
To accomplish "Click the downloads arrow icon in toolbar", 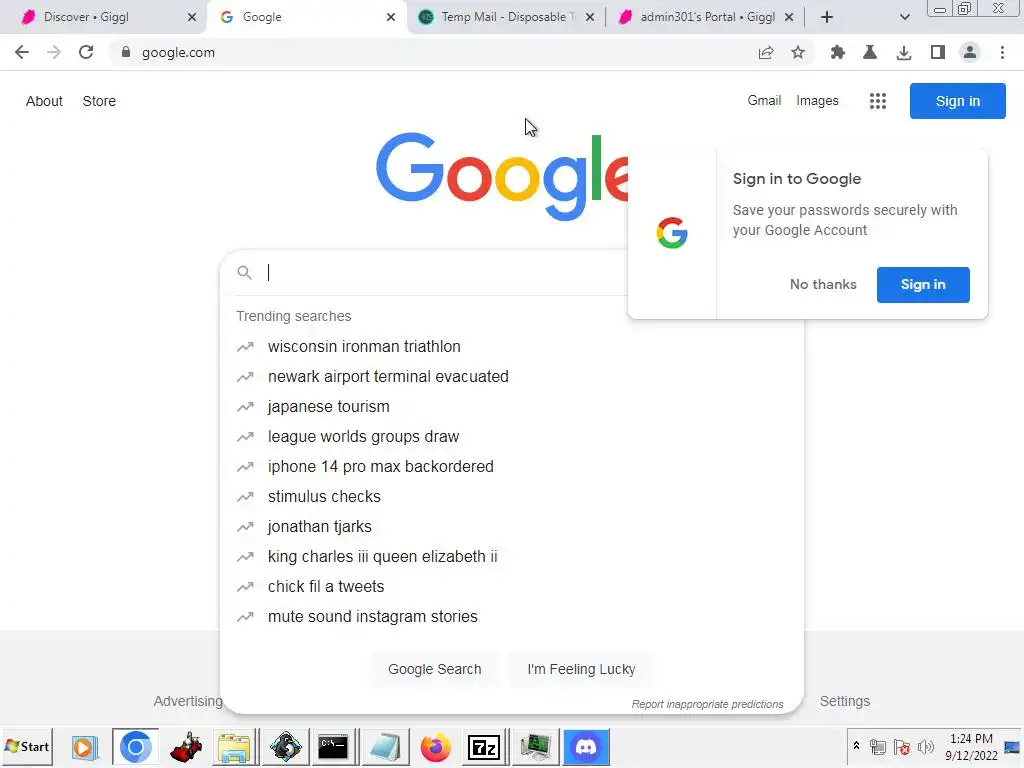I will pos(904,53).
